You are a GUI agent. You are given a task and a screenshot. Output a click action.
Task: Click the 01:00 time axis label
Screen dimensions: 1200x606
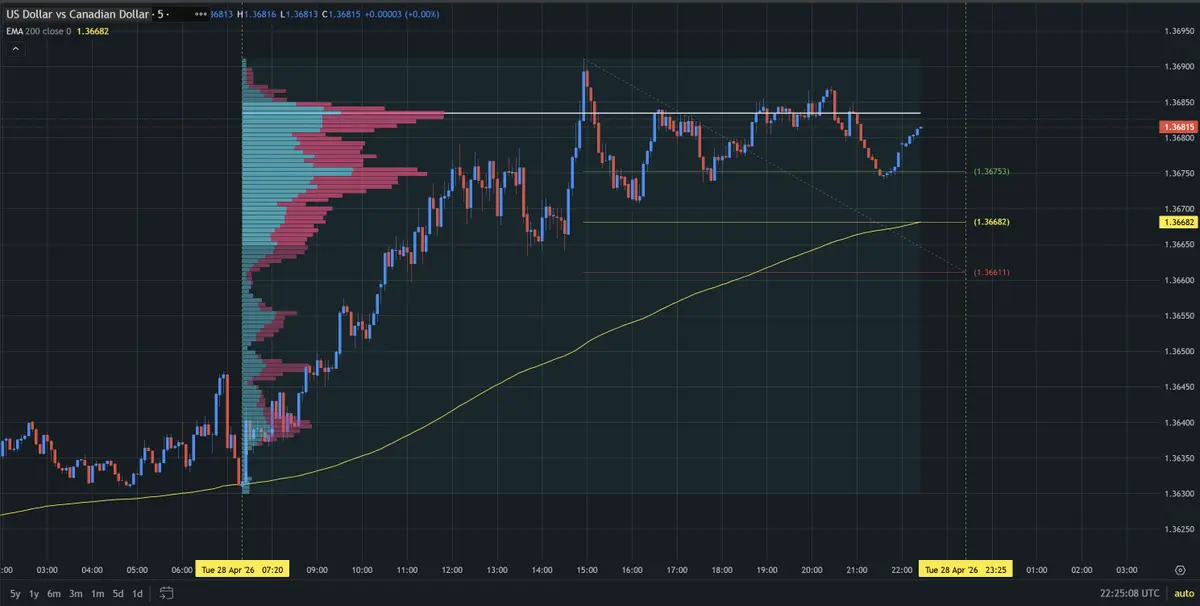pyautogui.click(x=1037, y=569)
